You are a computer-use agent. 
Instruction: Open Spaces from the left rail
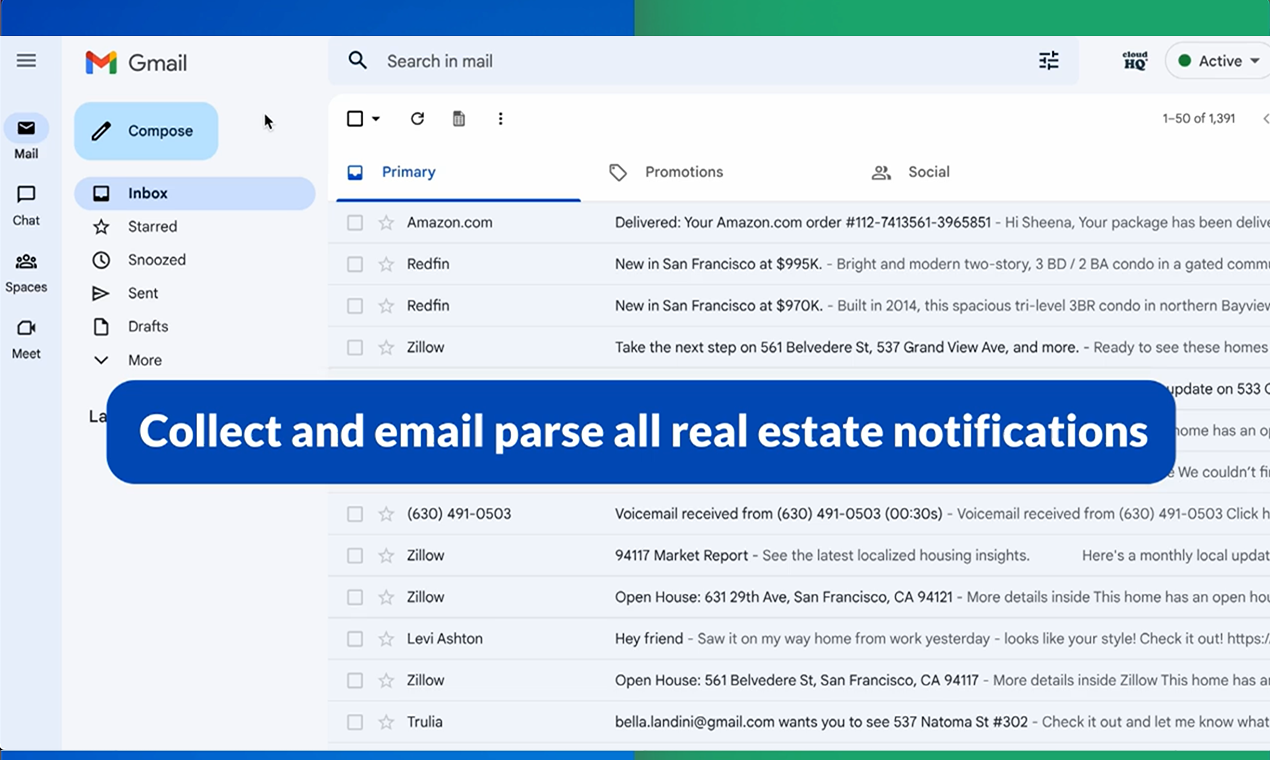[x=26, y=270]
